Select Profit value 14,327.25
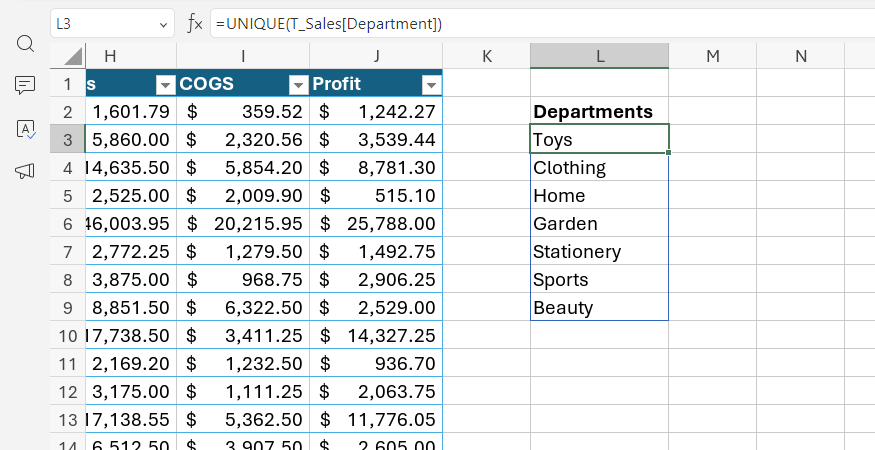 pyautogui.click(x=376, y=336)
